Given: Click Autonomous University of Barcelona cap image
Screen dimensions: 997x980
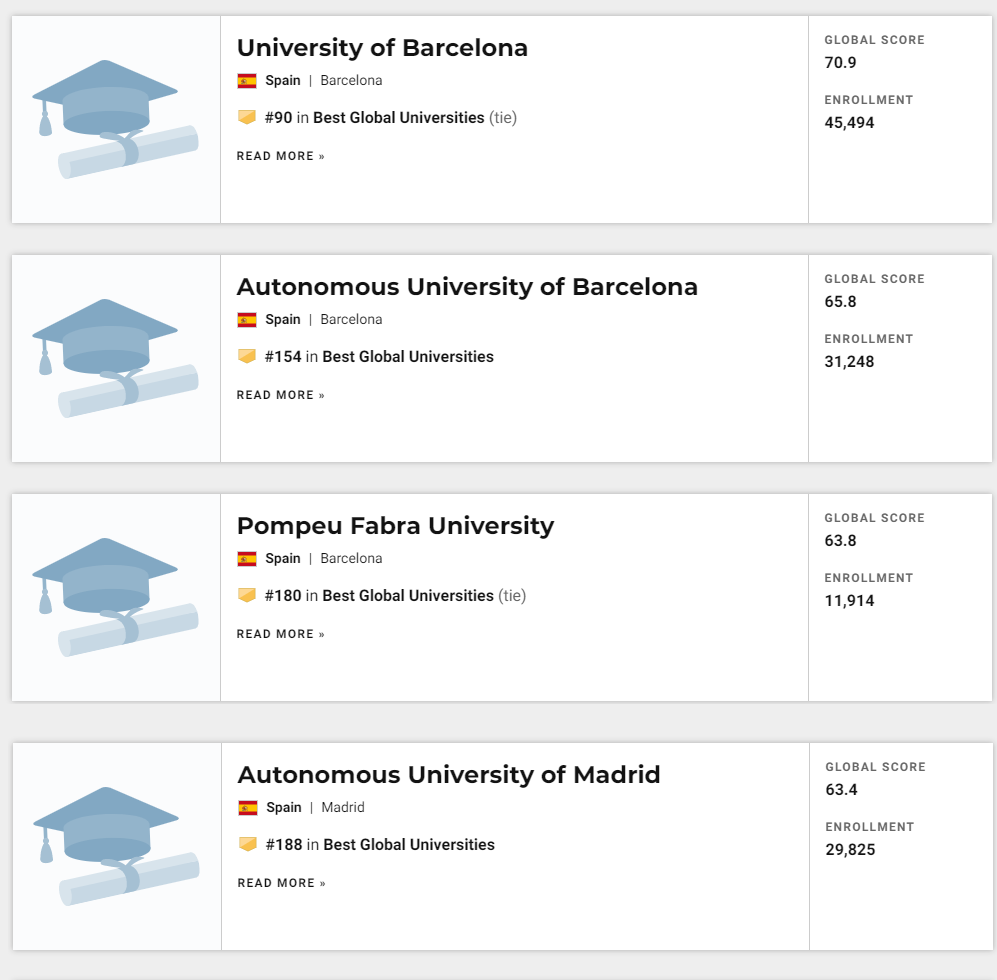Looking at the screenshot, I should coord(116,359).
